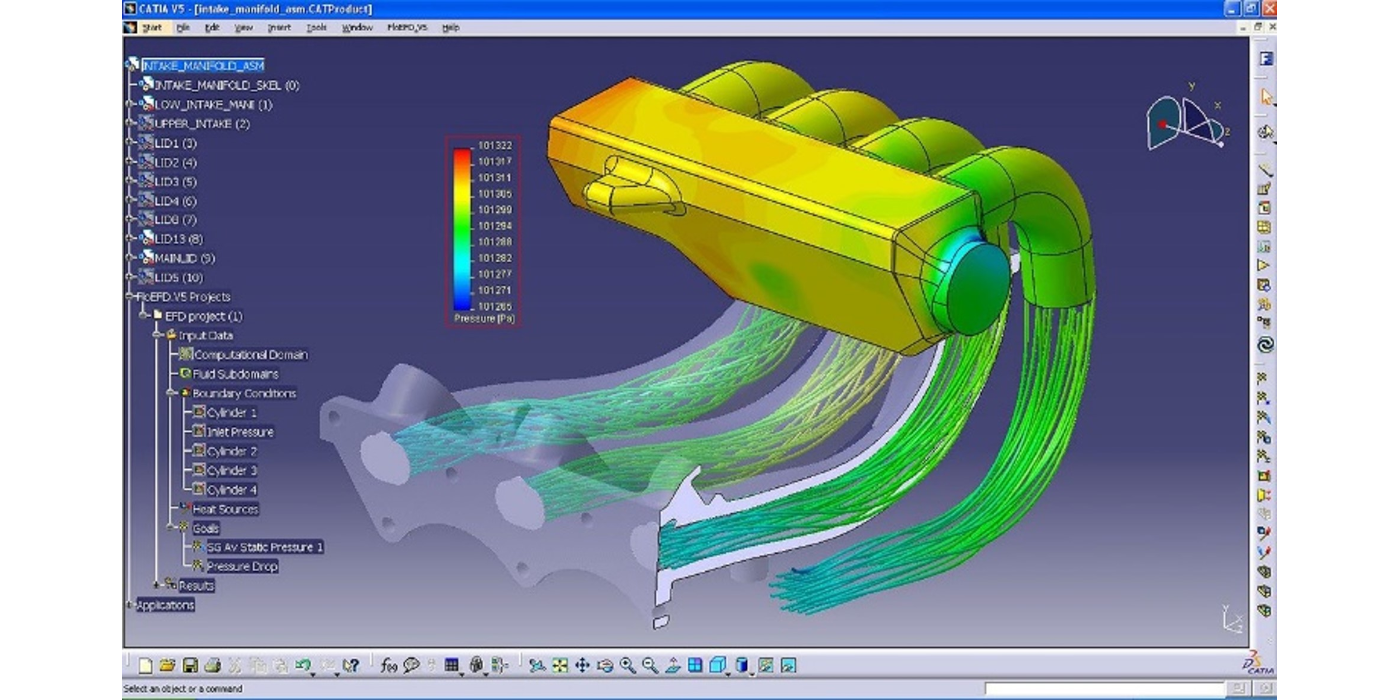Collapse the Input Data node

[157, 335]
